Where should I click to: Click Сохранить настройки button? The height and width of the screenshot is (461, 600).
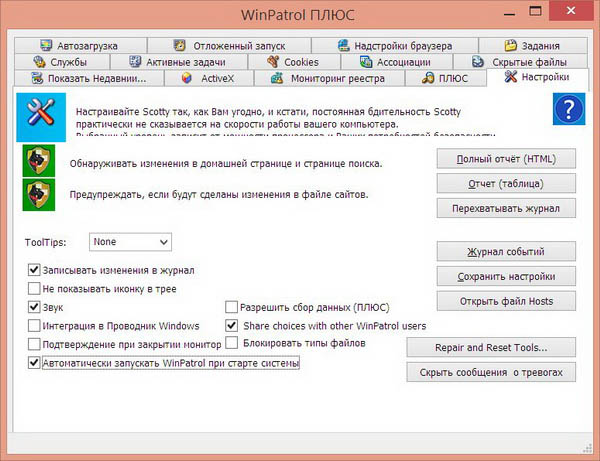pos(506,276)
